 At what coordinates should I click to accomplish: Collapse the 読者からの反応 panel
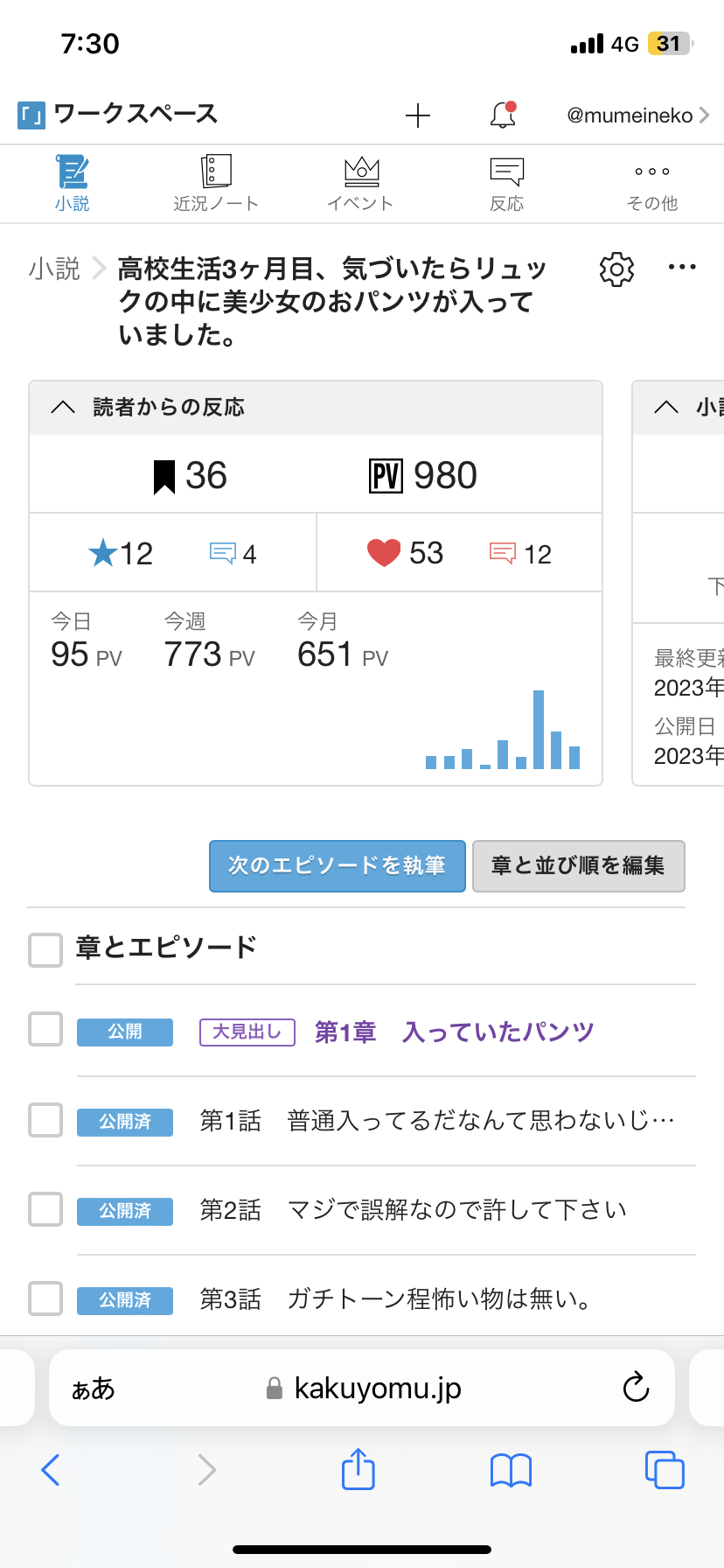pos(63,408)
